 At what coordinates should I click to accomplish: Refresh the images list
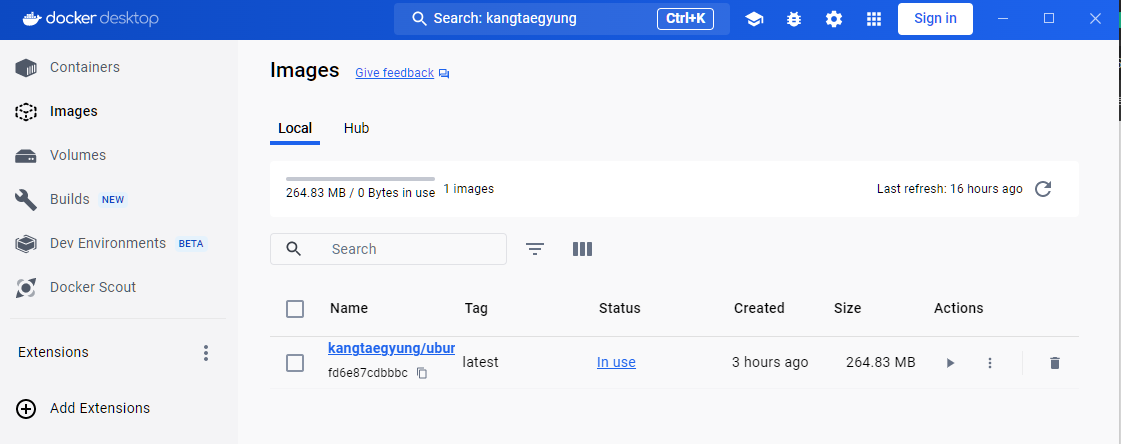(1043, 189)
